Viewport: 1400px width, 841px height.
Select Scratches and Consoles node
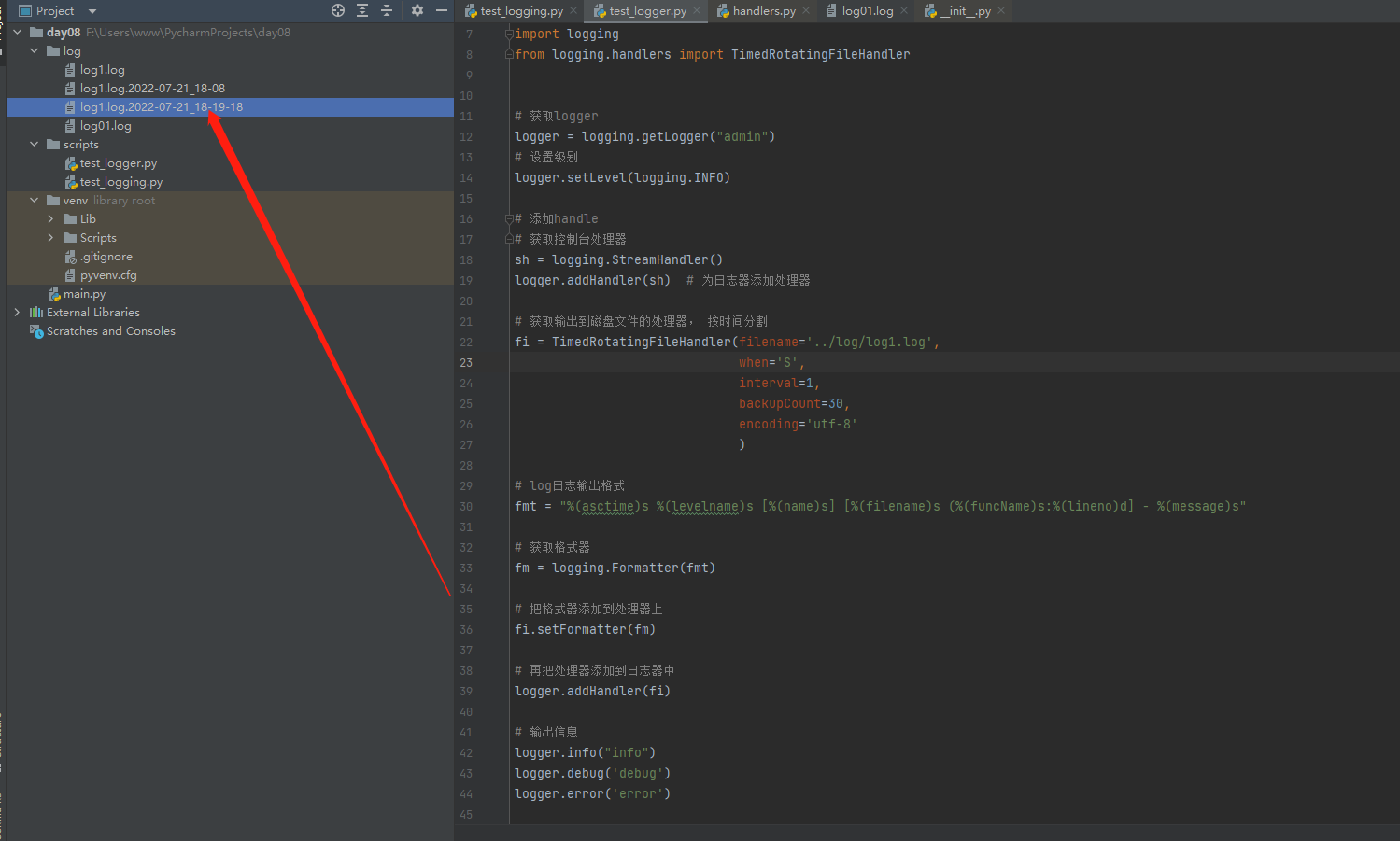point(111,331)
